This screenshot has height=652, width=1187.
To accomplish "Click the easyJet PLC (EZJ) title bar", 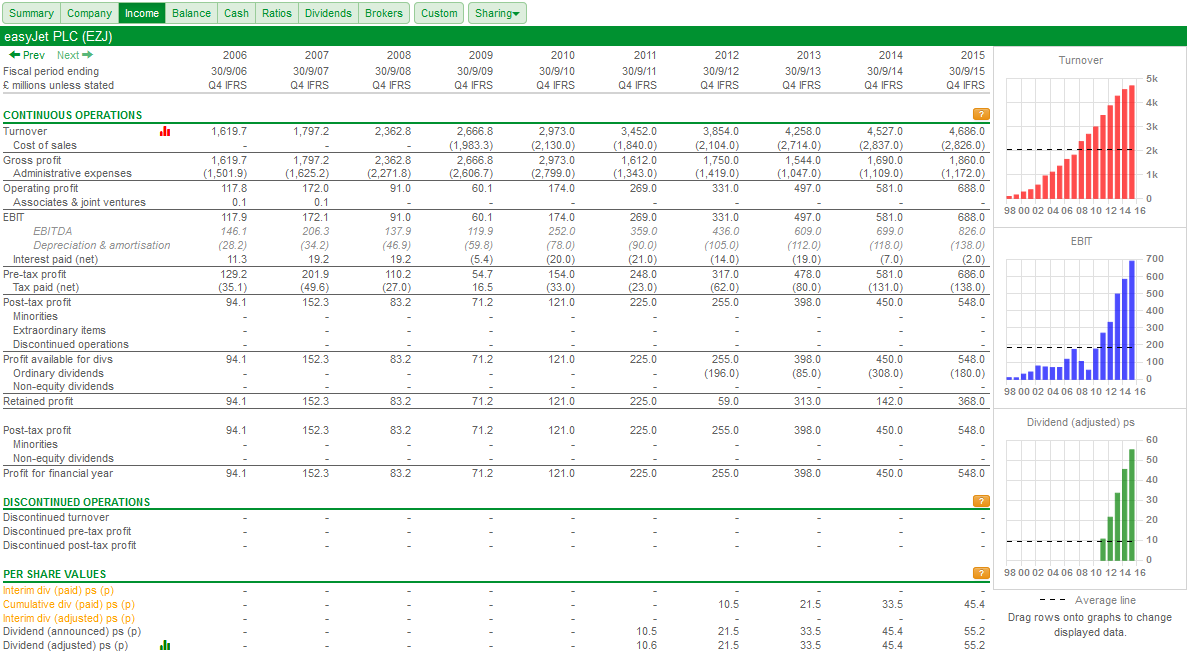I will (x=594, y=36).
